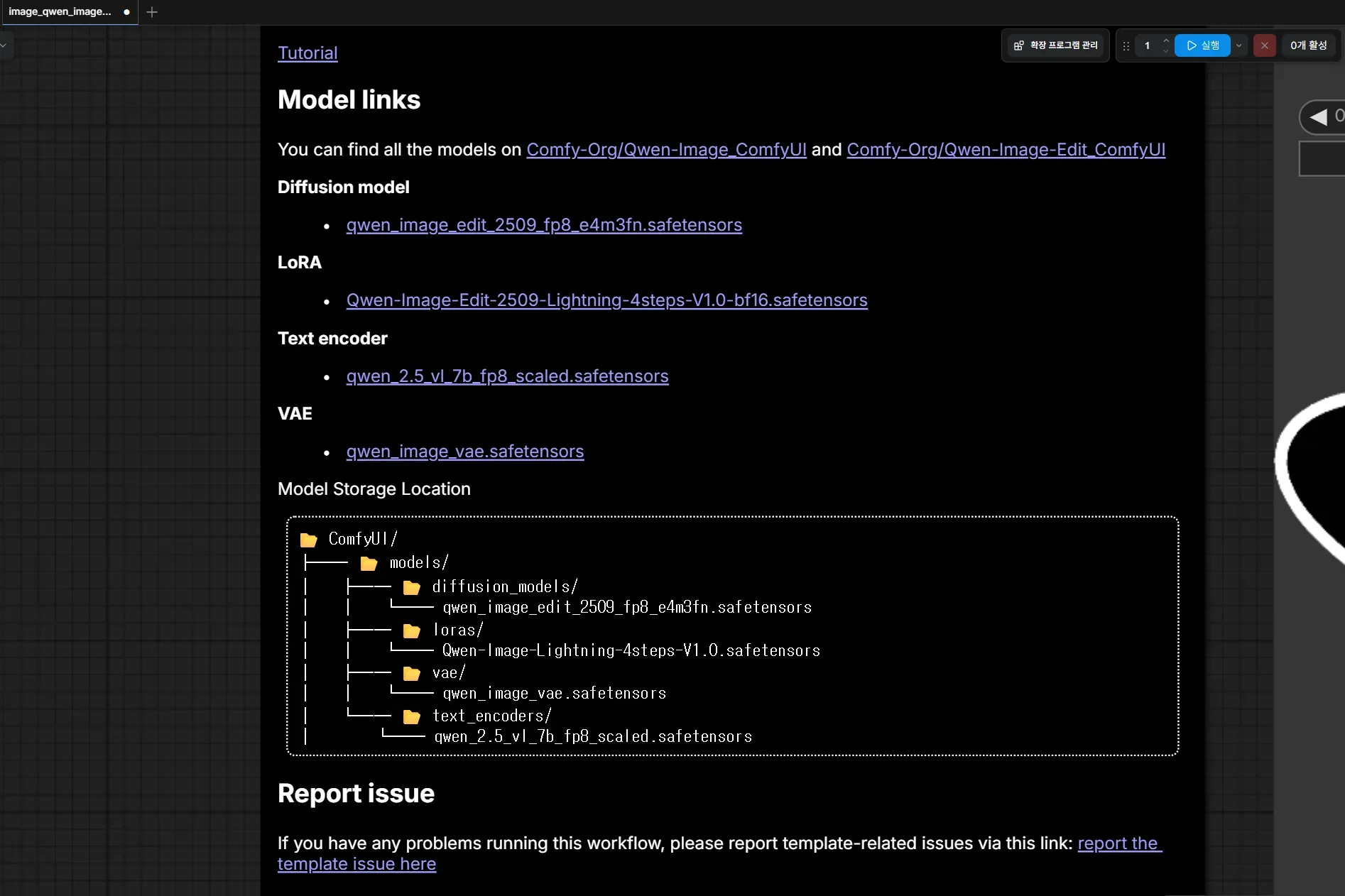Open the Tutorial link
The width and height of the screenshot is (1345, 896).
click(307, 53)
